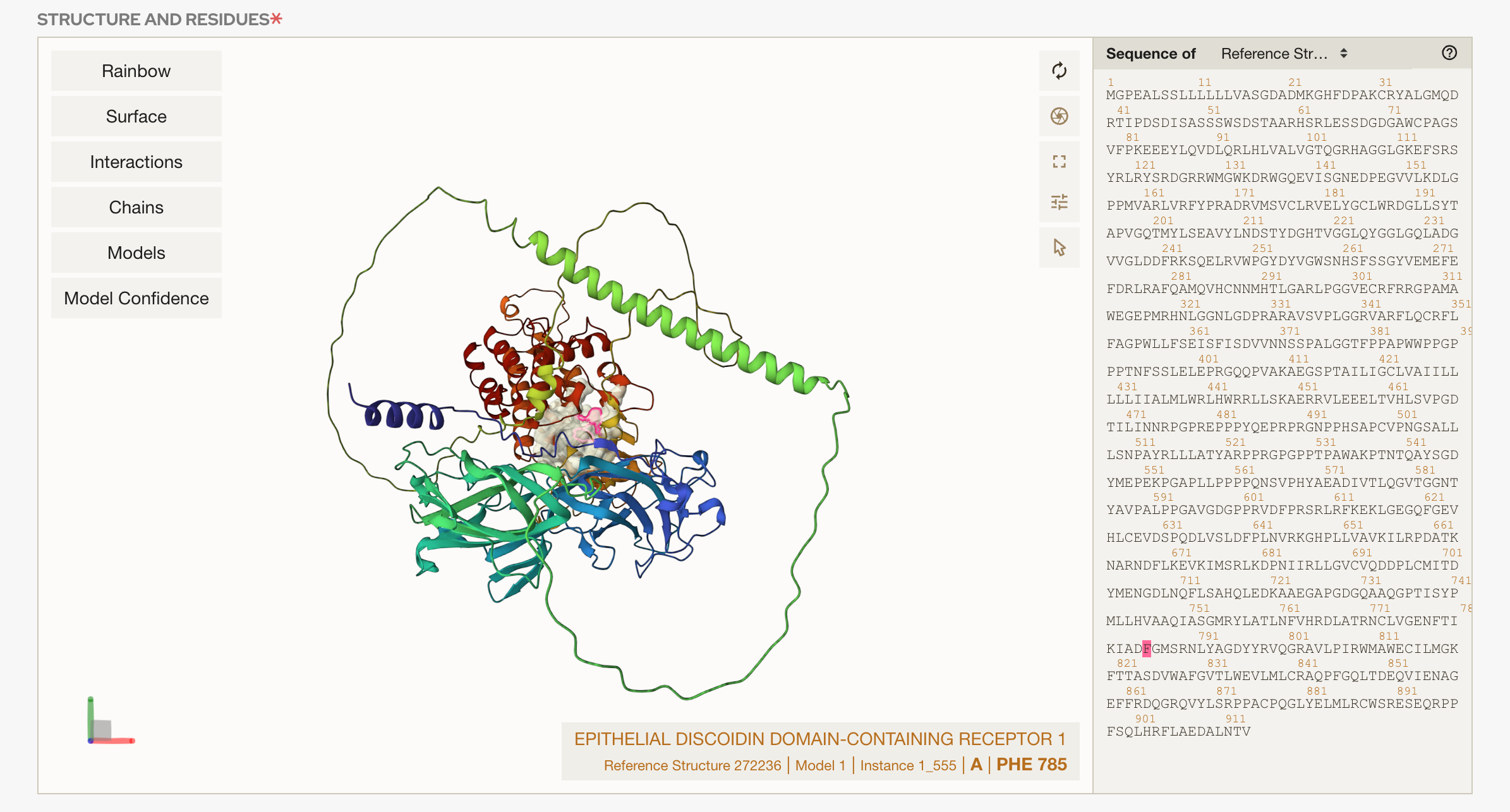Open the settings sliders control panel icon
The image size is (1510, 812).
point(1059,202)
